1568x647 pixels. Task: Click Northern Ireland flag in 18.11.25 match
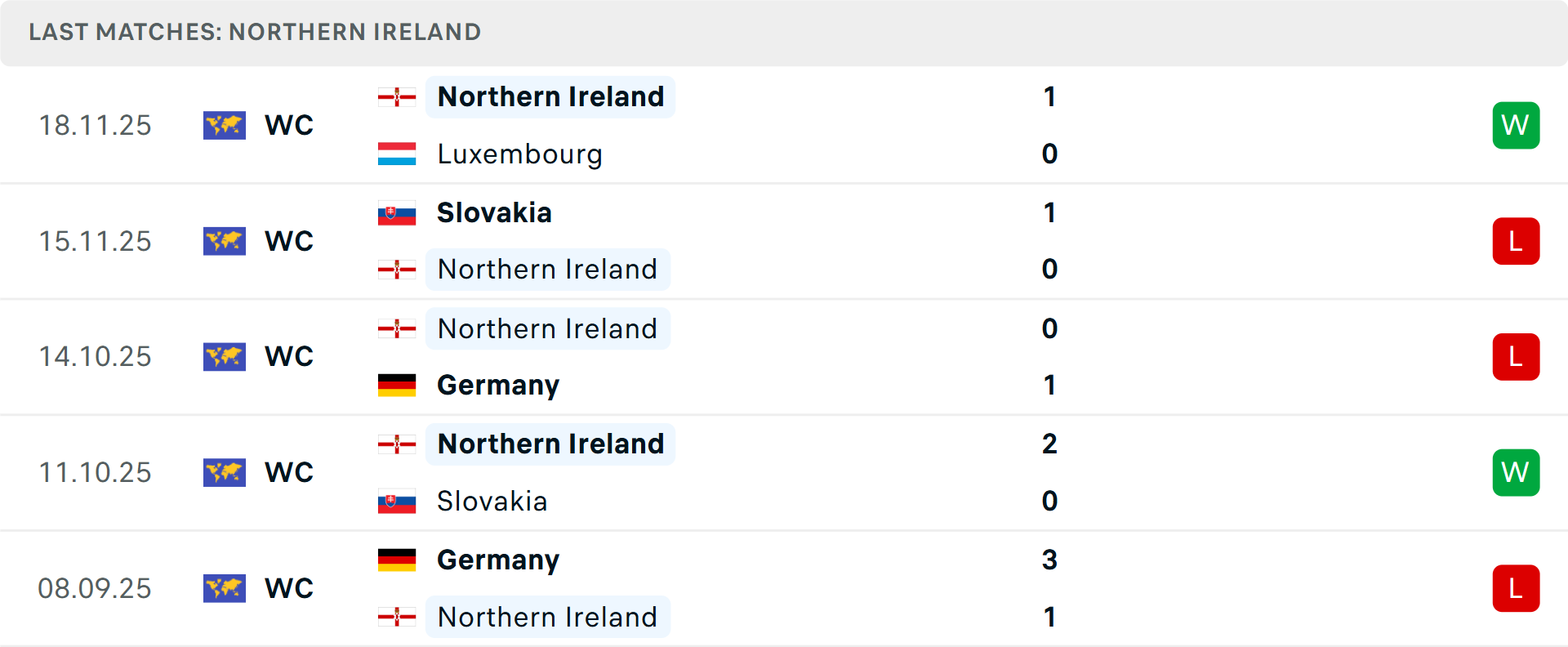click(x=397, y=97)
